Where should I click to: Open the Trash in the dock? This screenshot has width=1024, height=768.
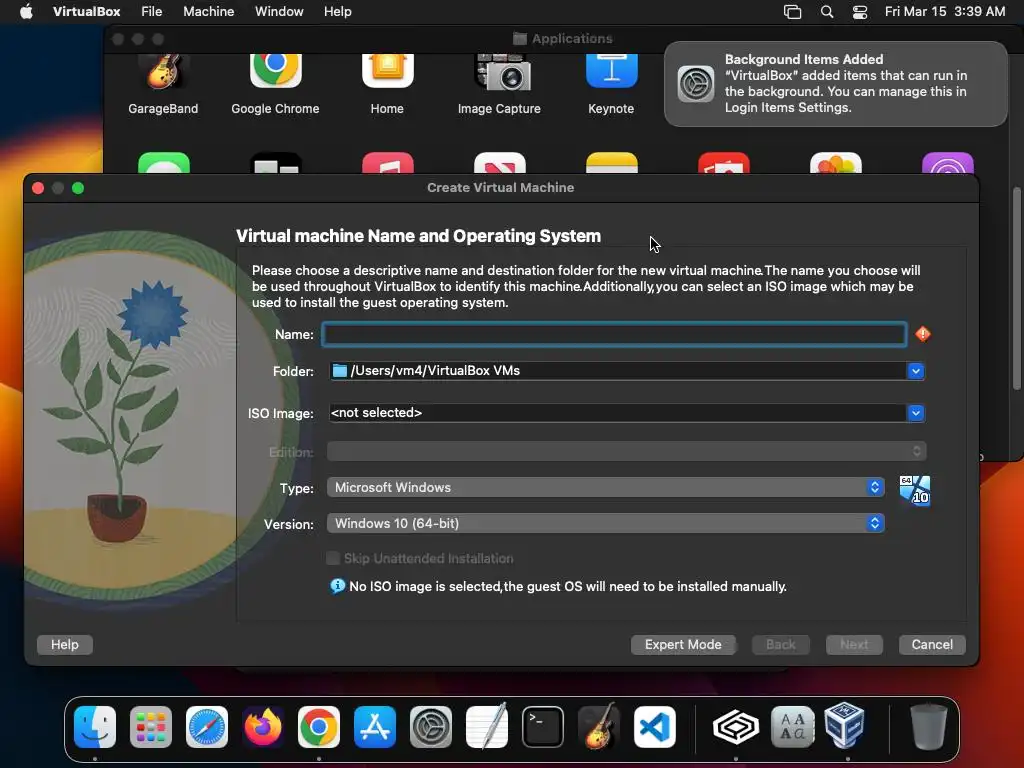click(x=929, y=726)
